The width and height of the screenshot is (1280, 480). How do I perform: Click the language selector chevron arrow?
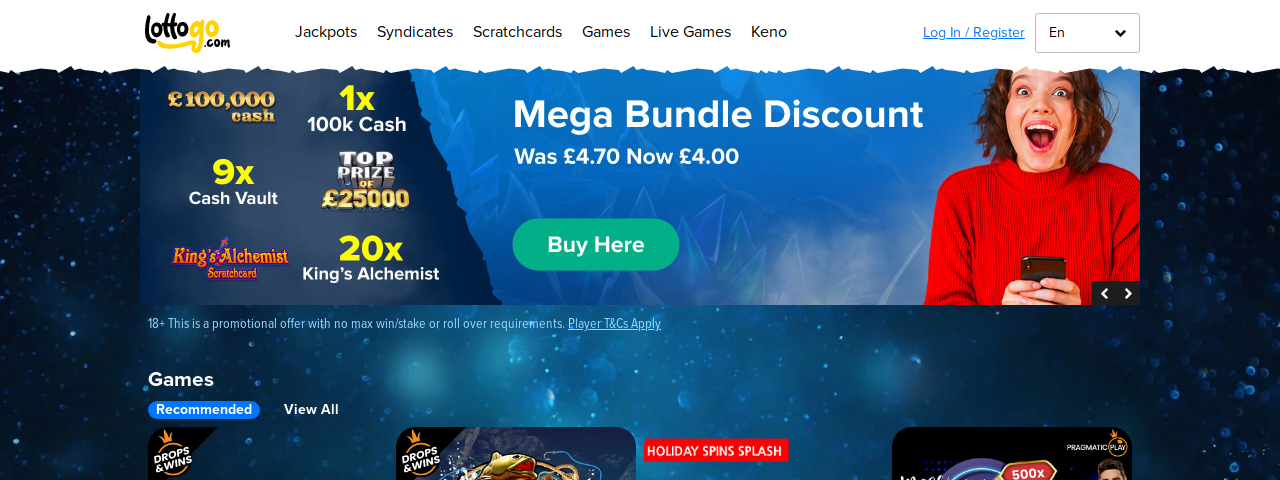click(x=1120, y=33)
